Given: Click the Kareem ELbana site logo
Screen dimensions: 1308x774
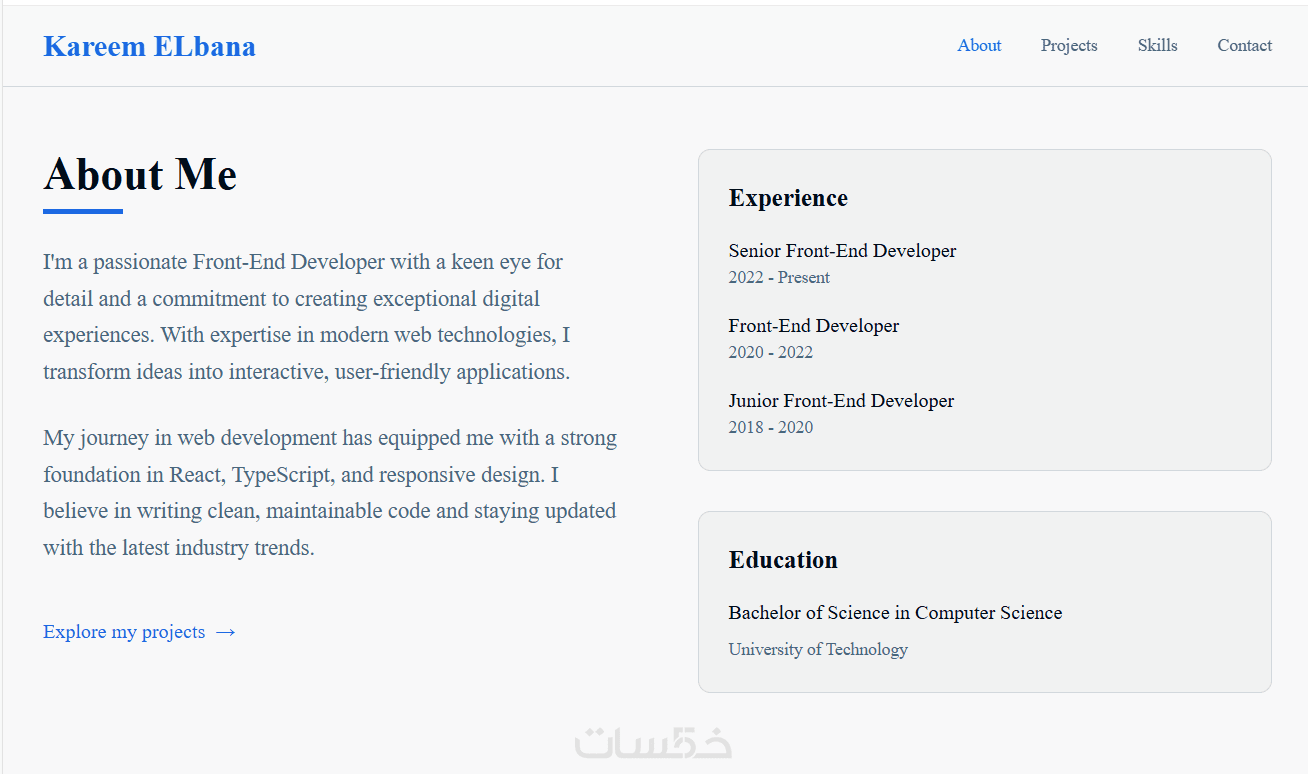Looking at the screenshot, I should tap(149, 46).
